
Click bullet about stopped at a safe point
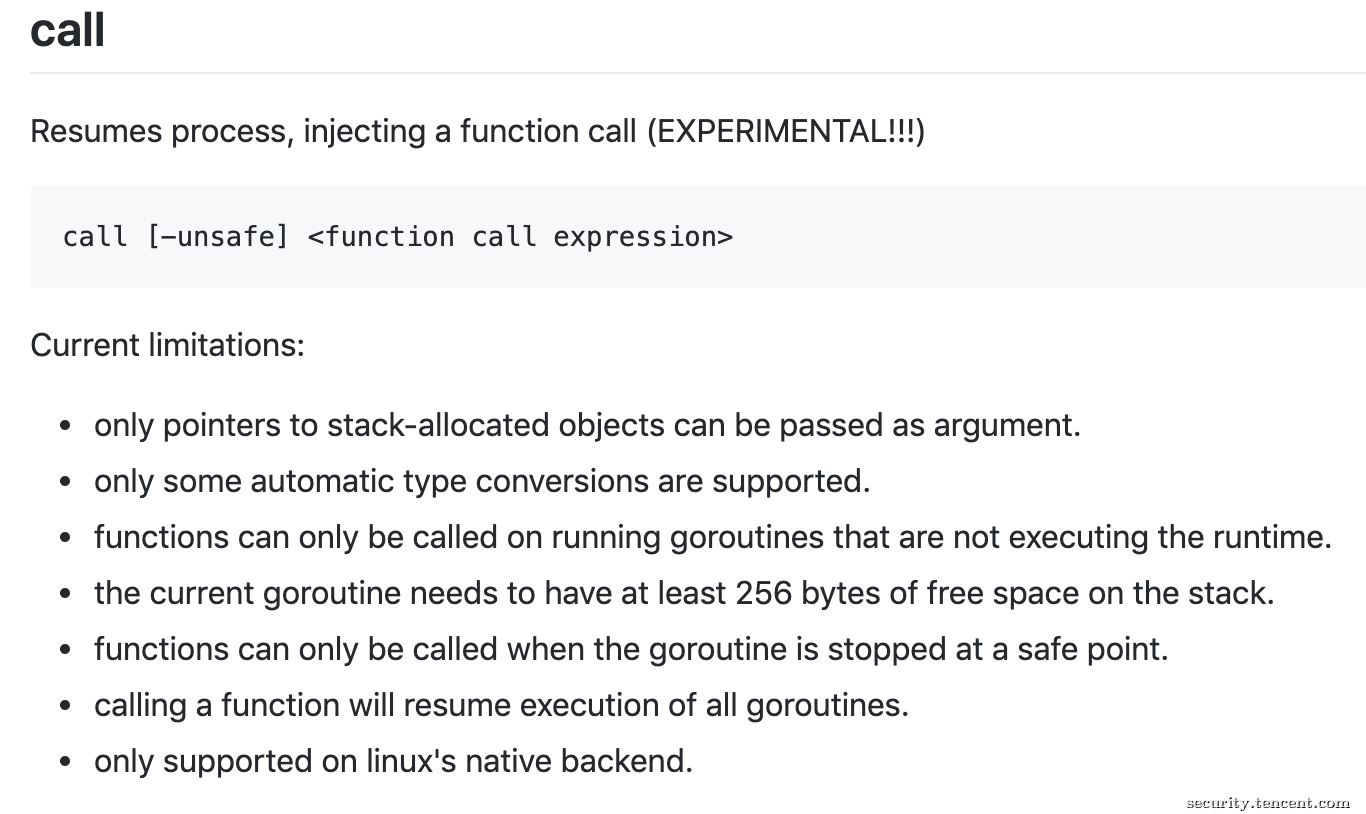pos(631,649)
